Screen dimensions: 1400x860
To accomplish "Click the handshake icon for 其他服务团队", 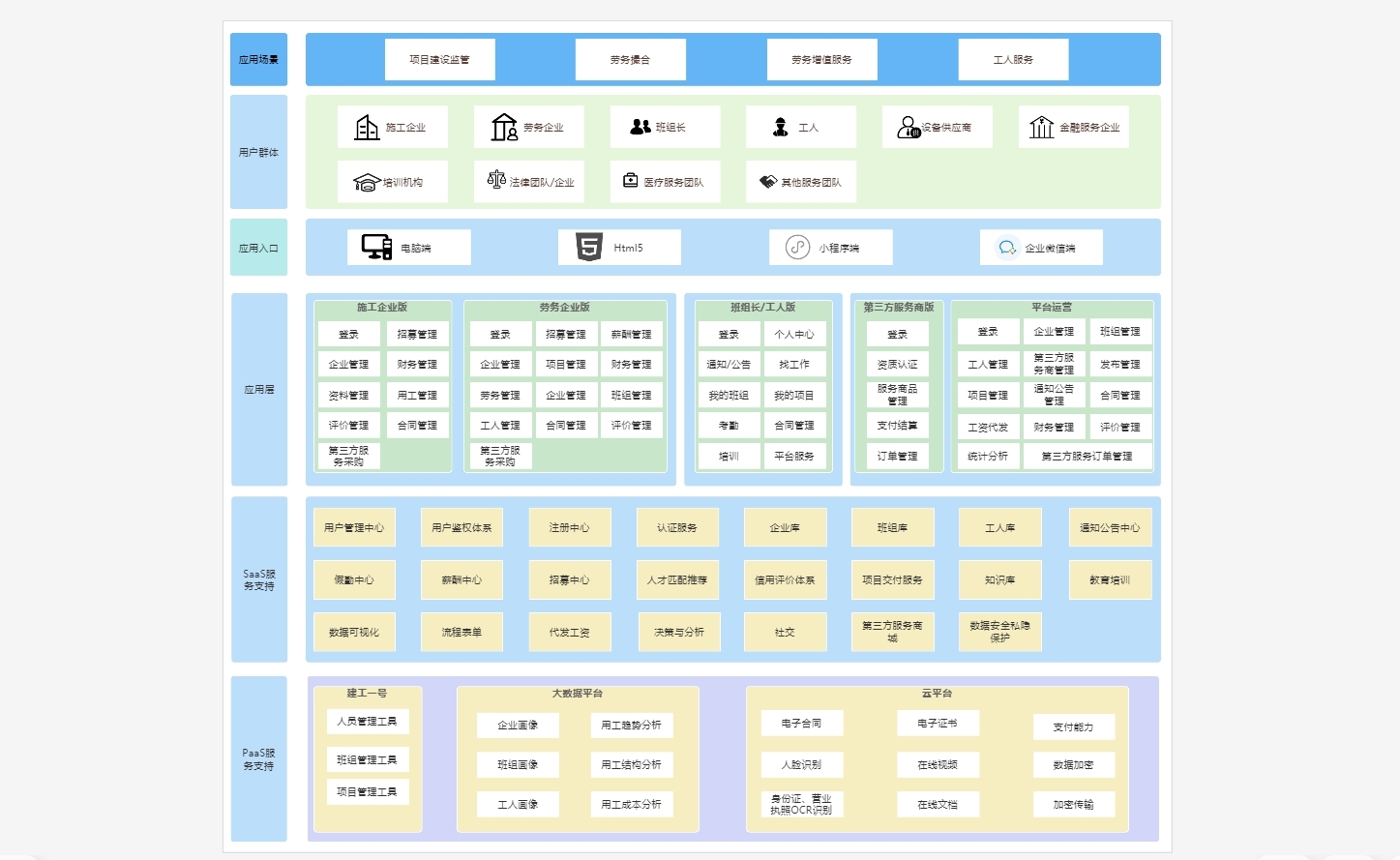I will 768,181.
